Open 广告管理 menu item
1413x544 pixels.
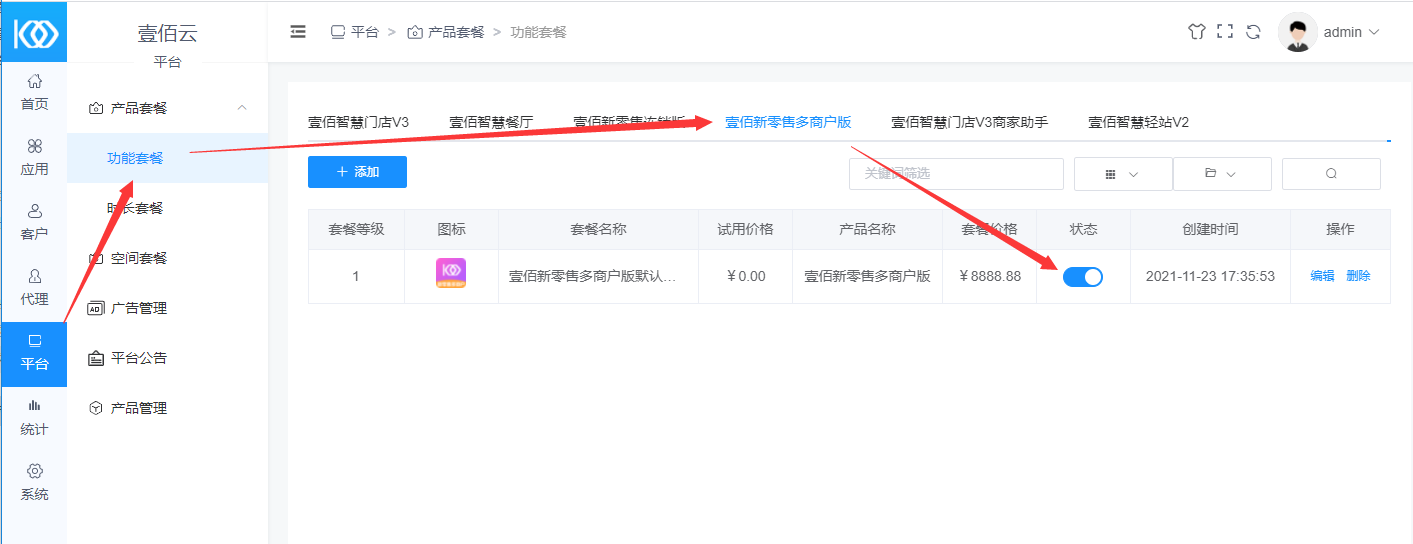coord(168,308)
